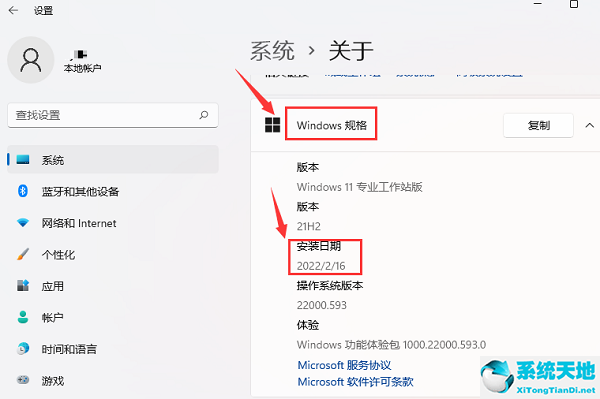Screen dimensions: 600x399
Task: Click the 22000.593 build value
Action: pyautogui.click(x=322, y=305)
